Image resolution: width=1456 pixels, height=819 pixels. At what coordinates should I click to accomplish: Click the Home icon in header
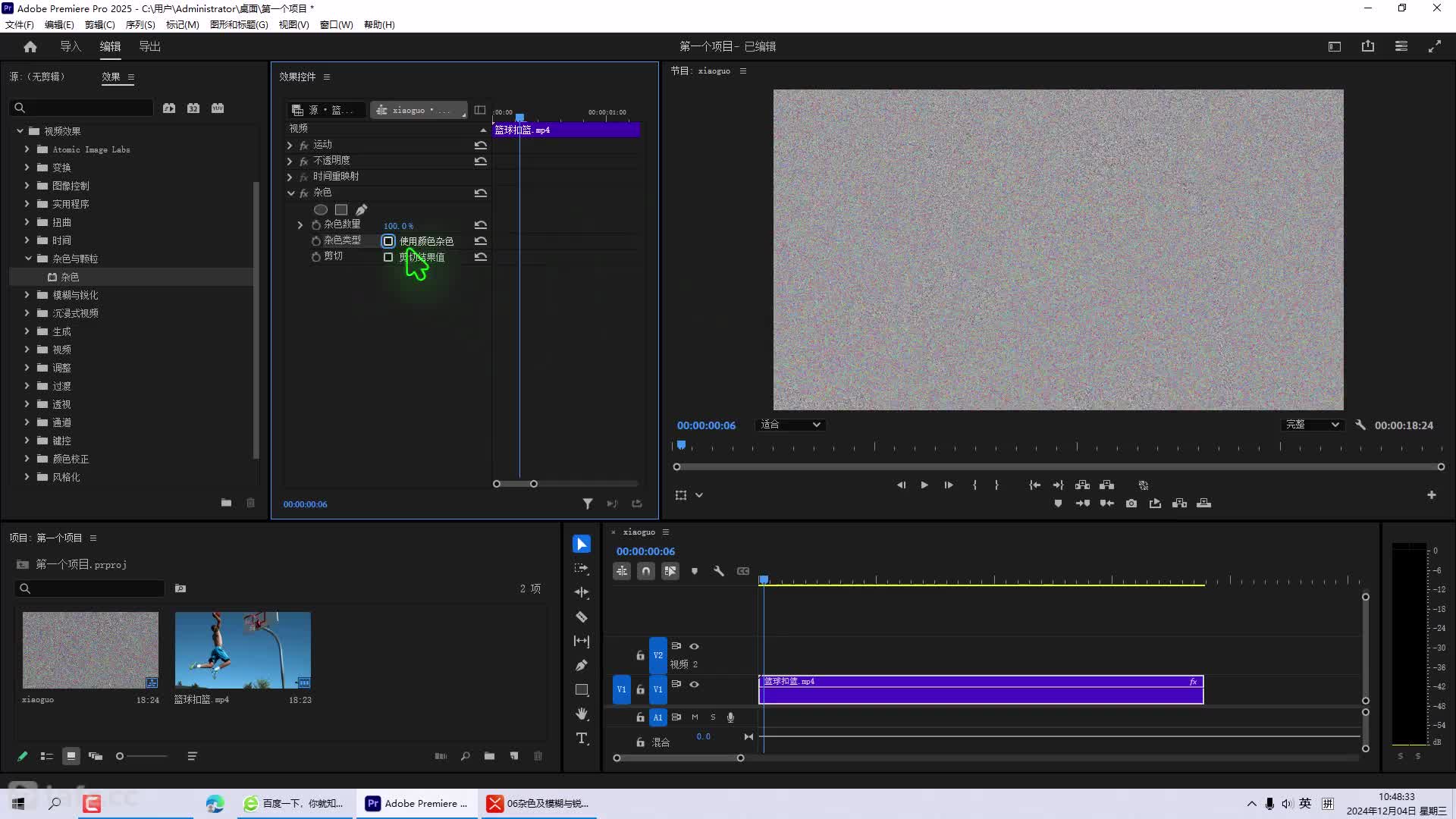(30, 46)
